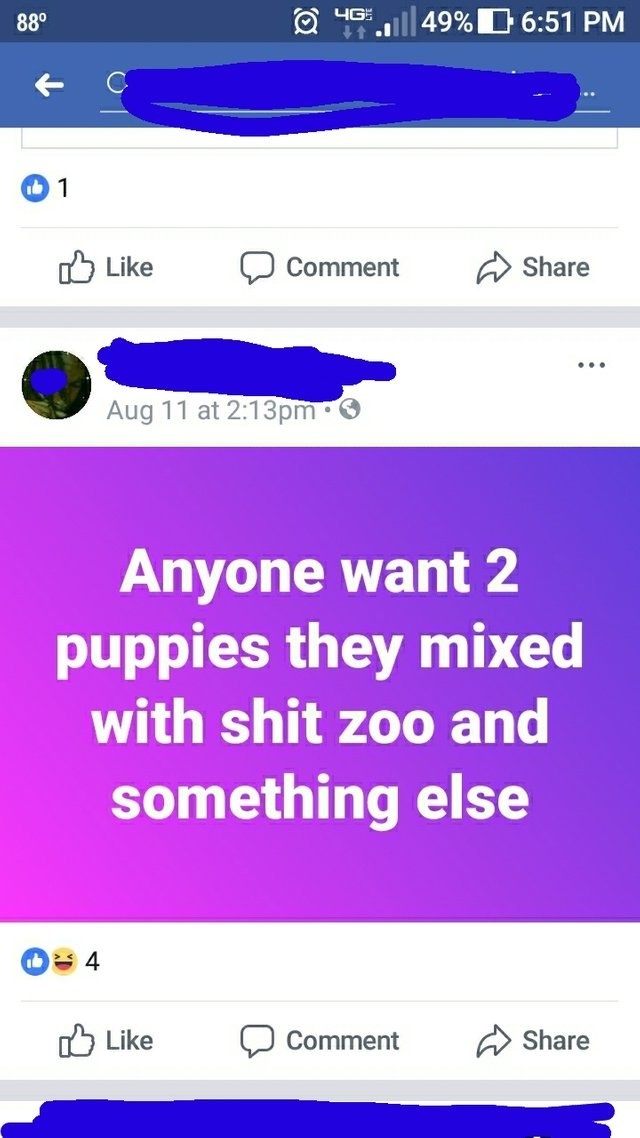640x1138 pixels.
Task: Tap the laughing haha reaction emoji
Action: (x=65, y=962)
